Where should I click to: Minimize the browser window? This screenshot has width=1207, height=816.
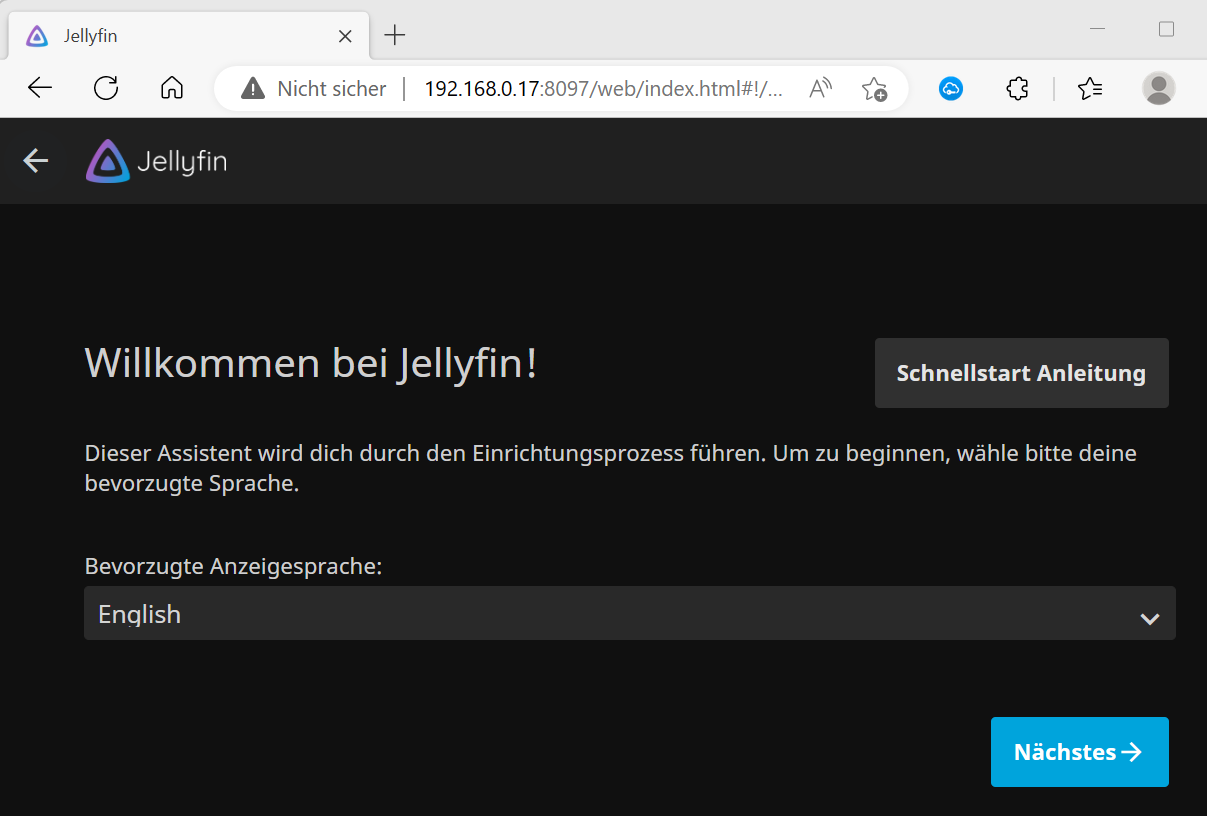coord(1097,30)
